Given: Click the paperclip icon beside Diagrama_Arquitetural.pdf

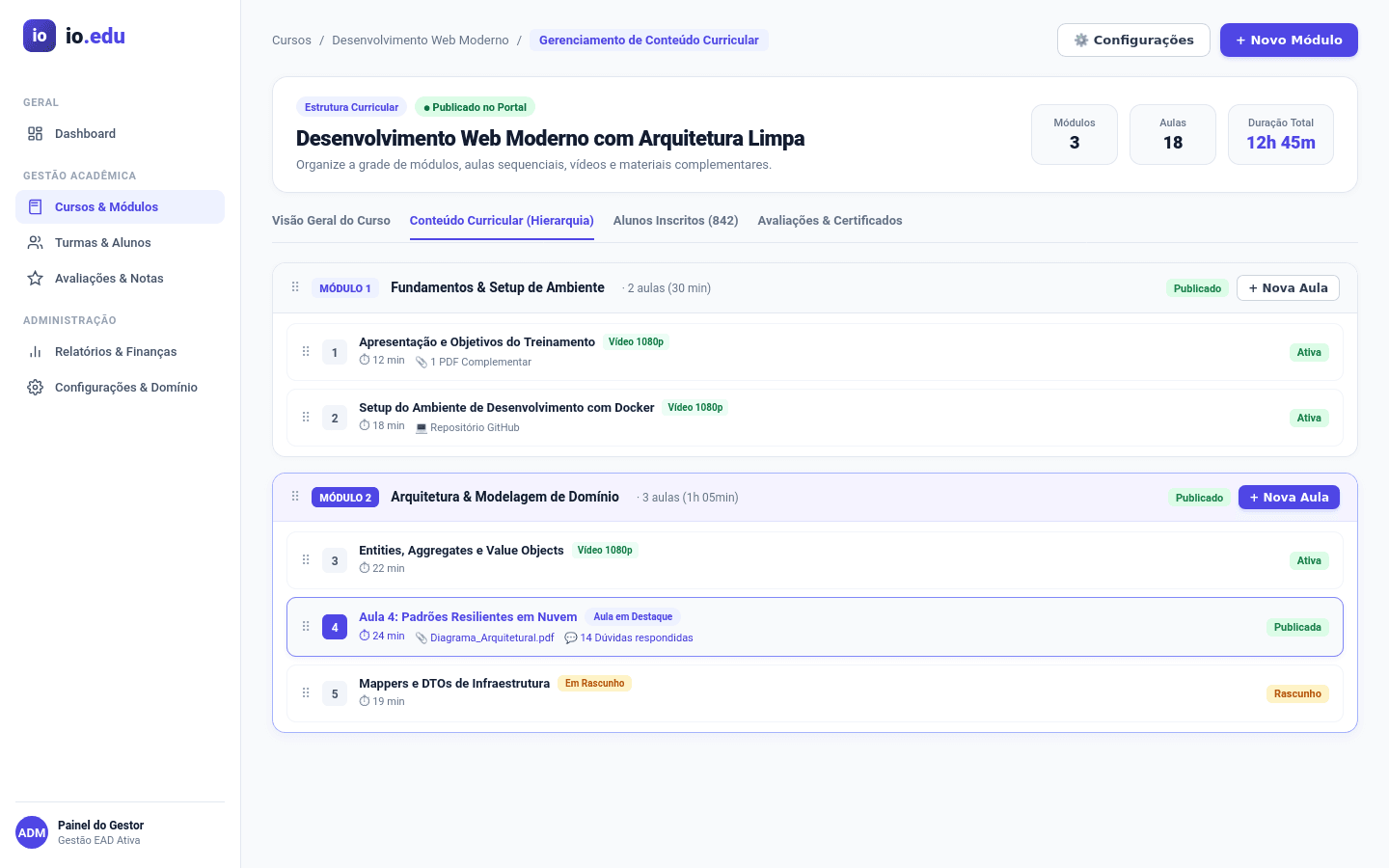Looking at the screenshot, I should [x=422, y=638].
